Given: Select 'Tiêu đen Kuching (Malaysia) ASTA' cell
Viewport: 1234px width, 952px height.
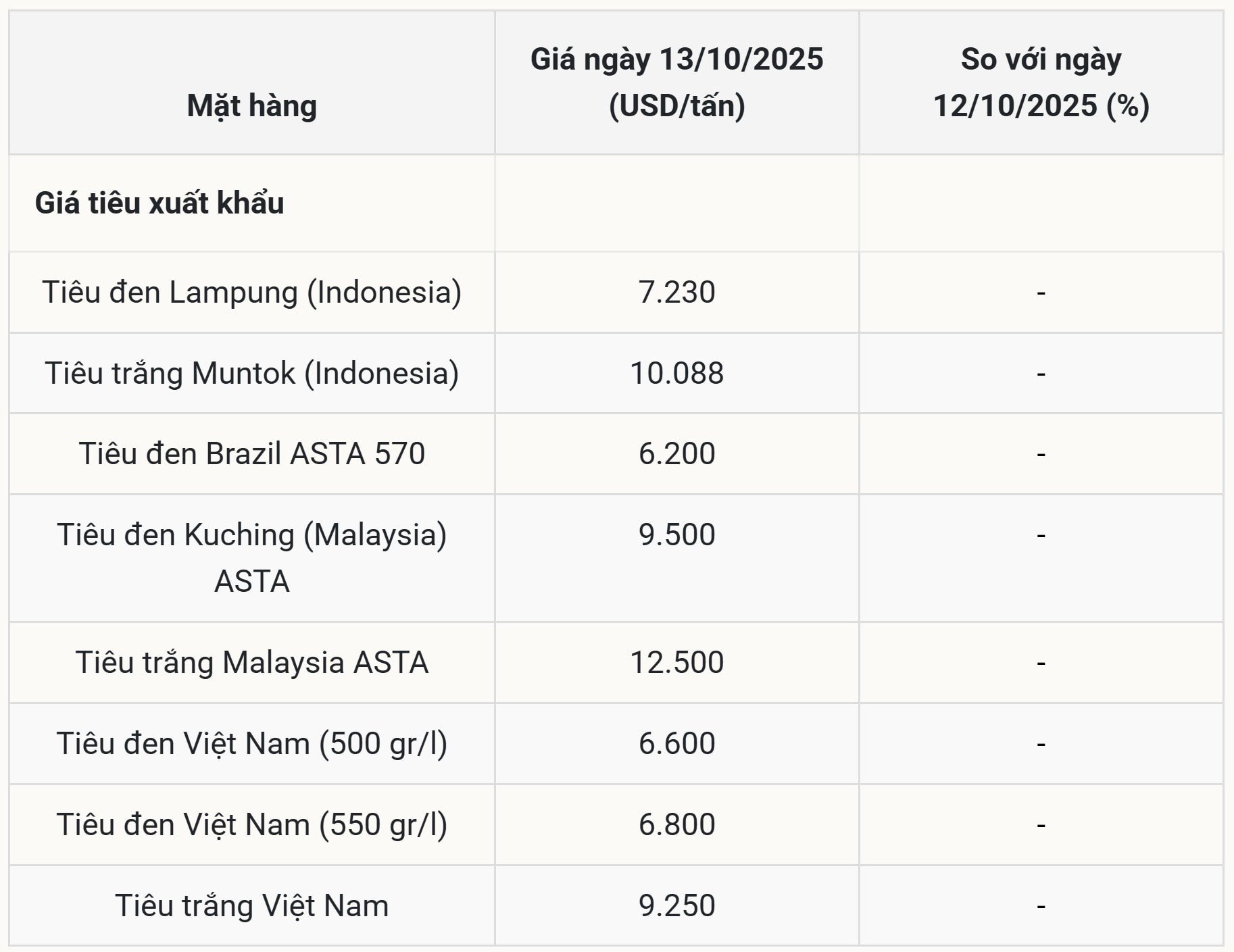Looking at the screenshot, I should coord(251,557).
